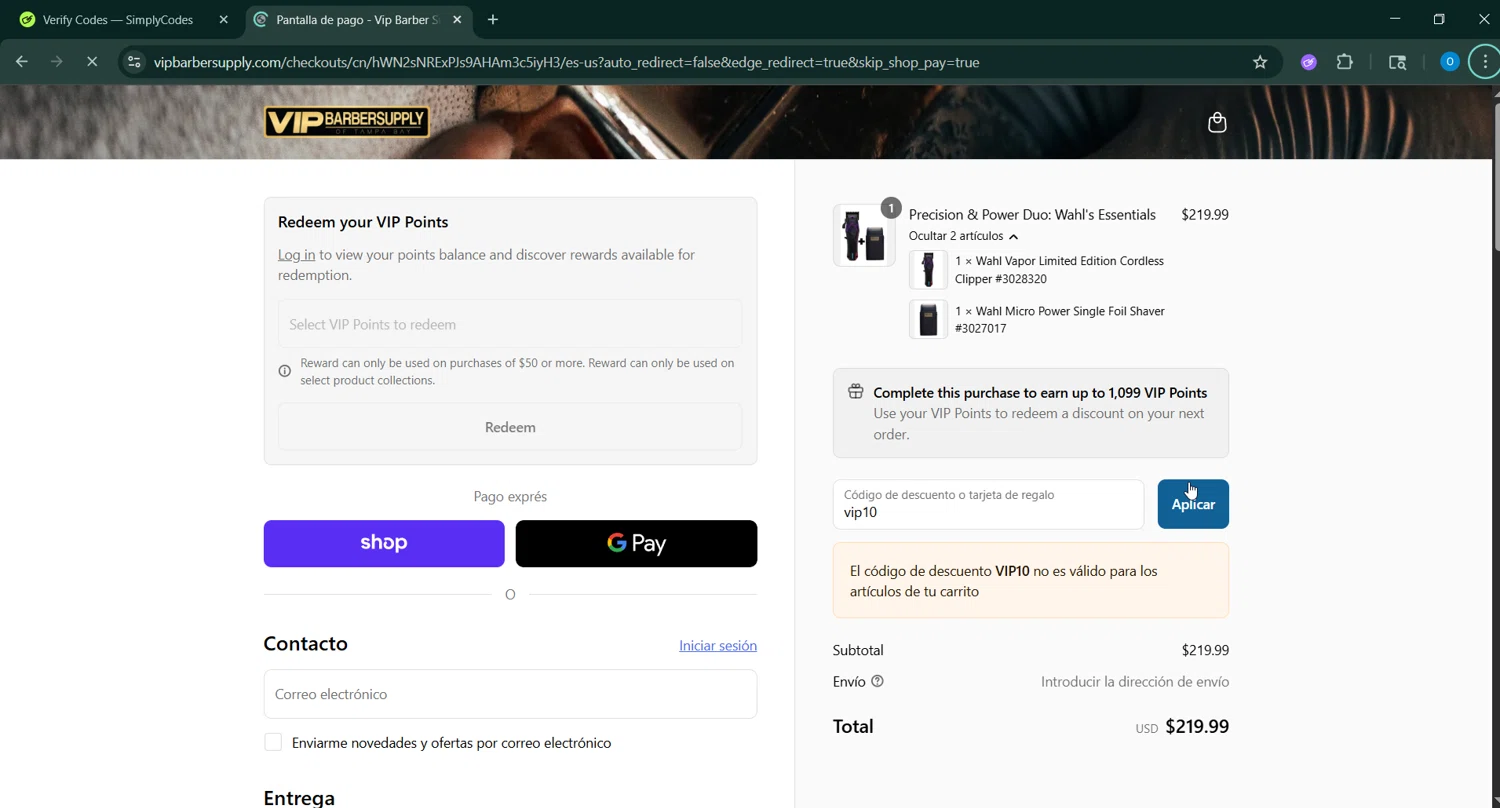Click the gift icon in VIP Points banner

click(x=856, y=392)
